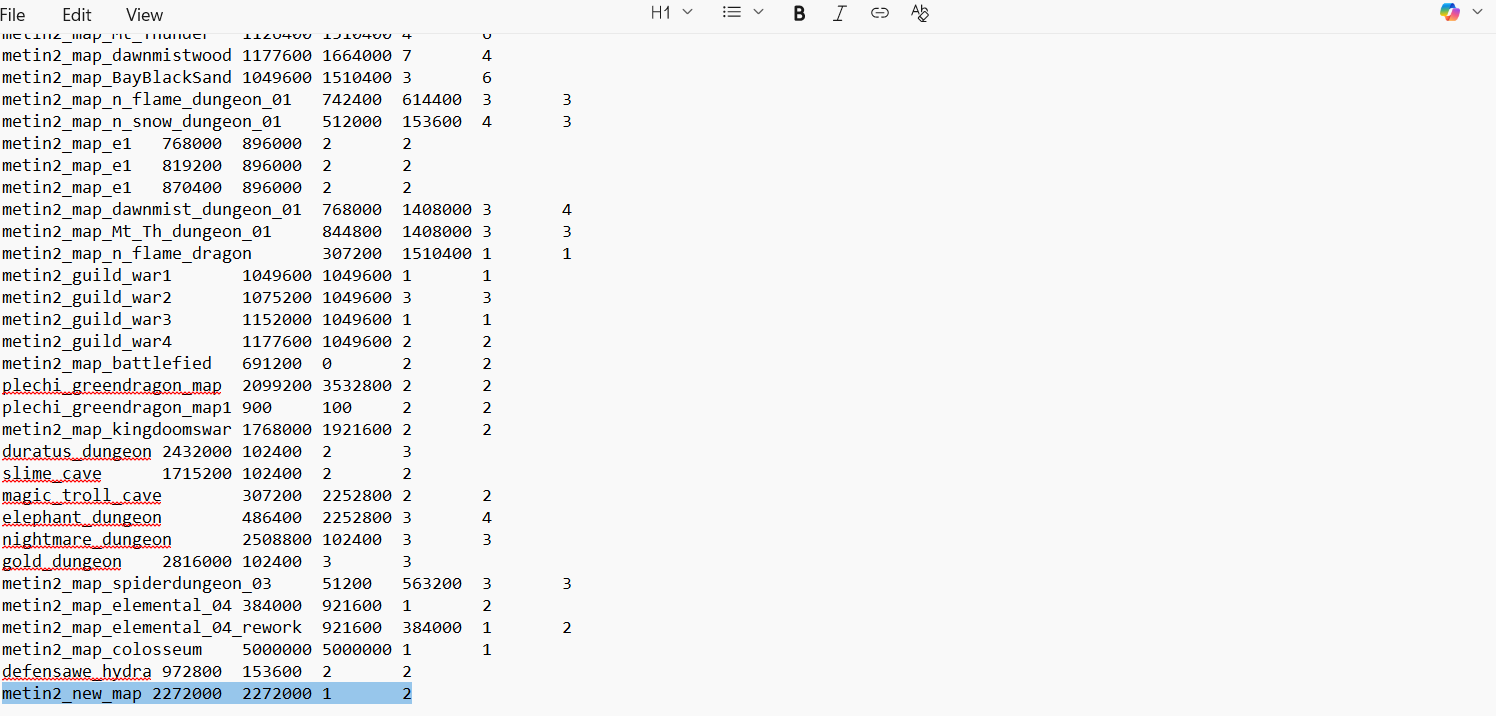Viewport: 1496px width, 716px height.
Task: Click value 2508800 in the nightmare_dungeon row
Action: (x=277, y=539)
